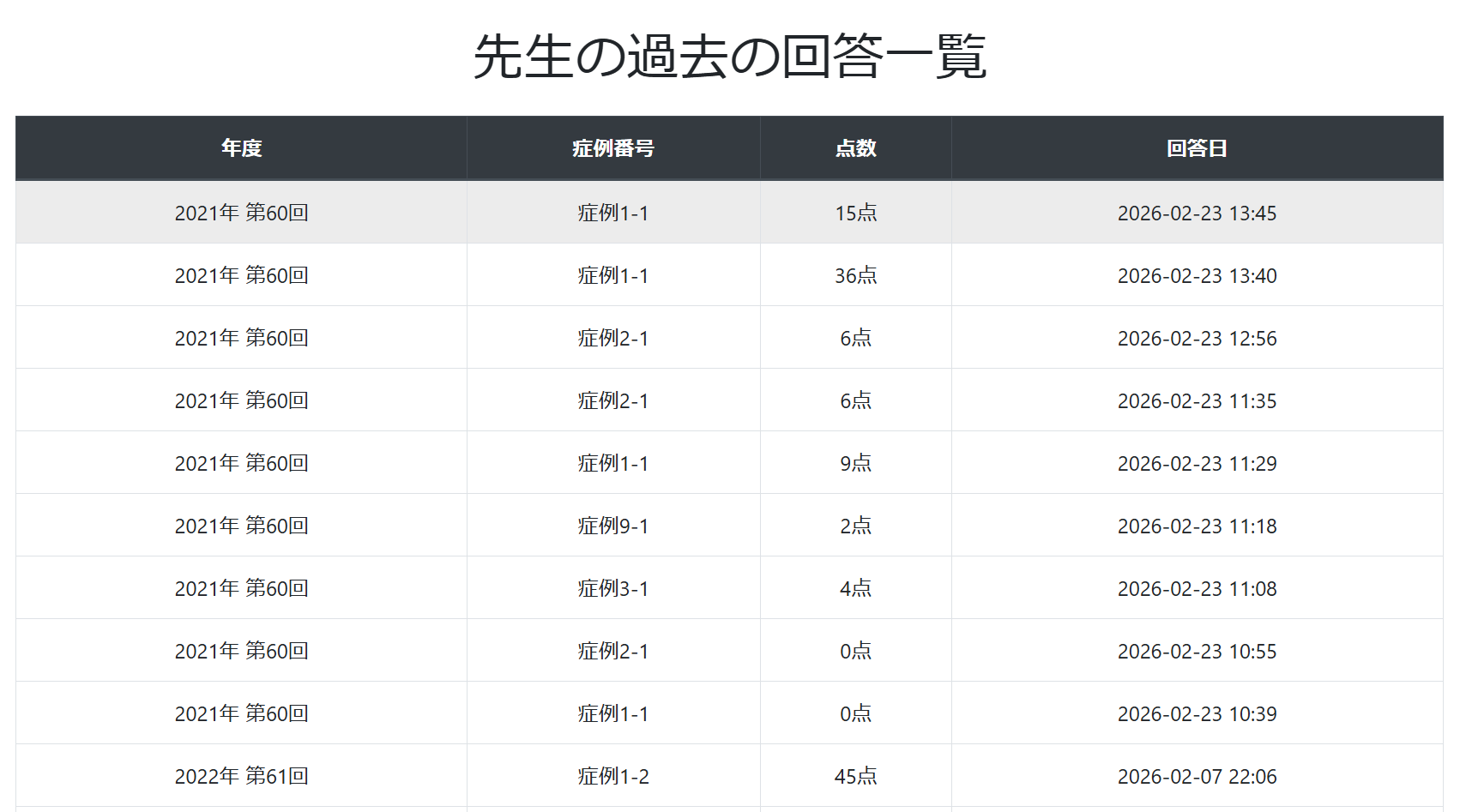Click the page title 先生の過去の回答一覧
The image size is (1472, 812).
coord(729,57)
